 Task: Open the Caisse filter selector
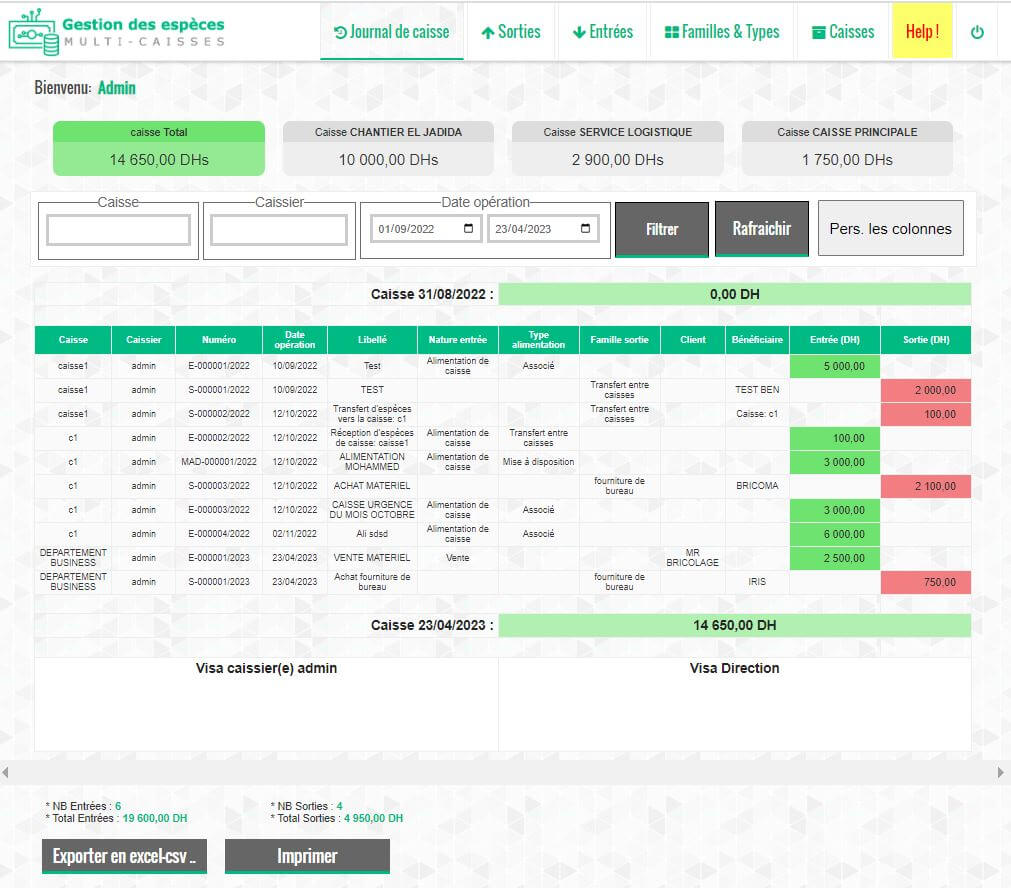(x=117, y=231)
